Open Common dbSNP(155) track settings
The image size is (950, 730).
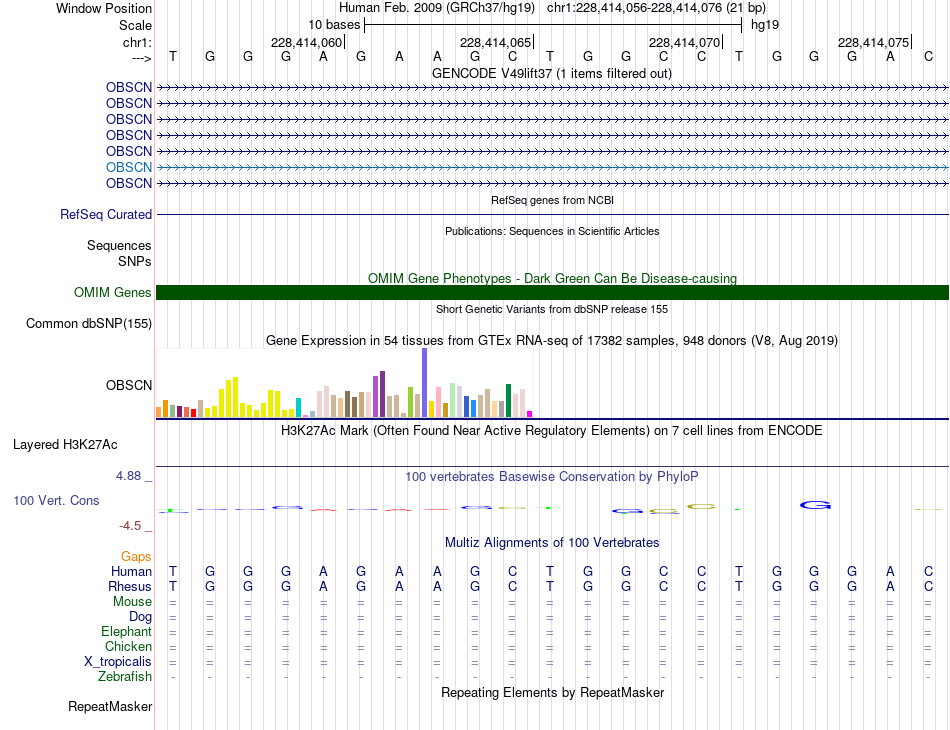[88, 324]
